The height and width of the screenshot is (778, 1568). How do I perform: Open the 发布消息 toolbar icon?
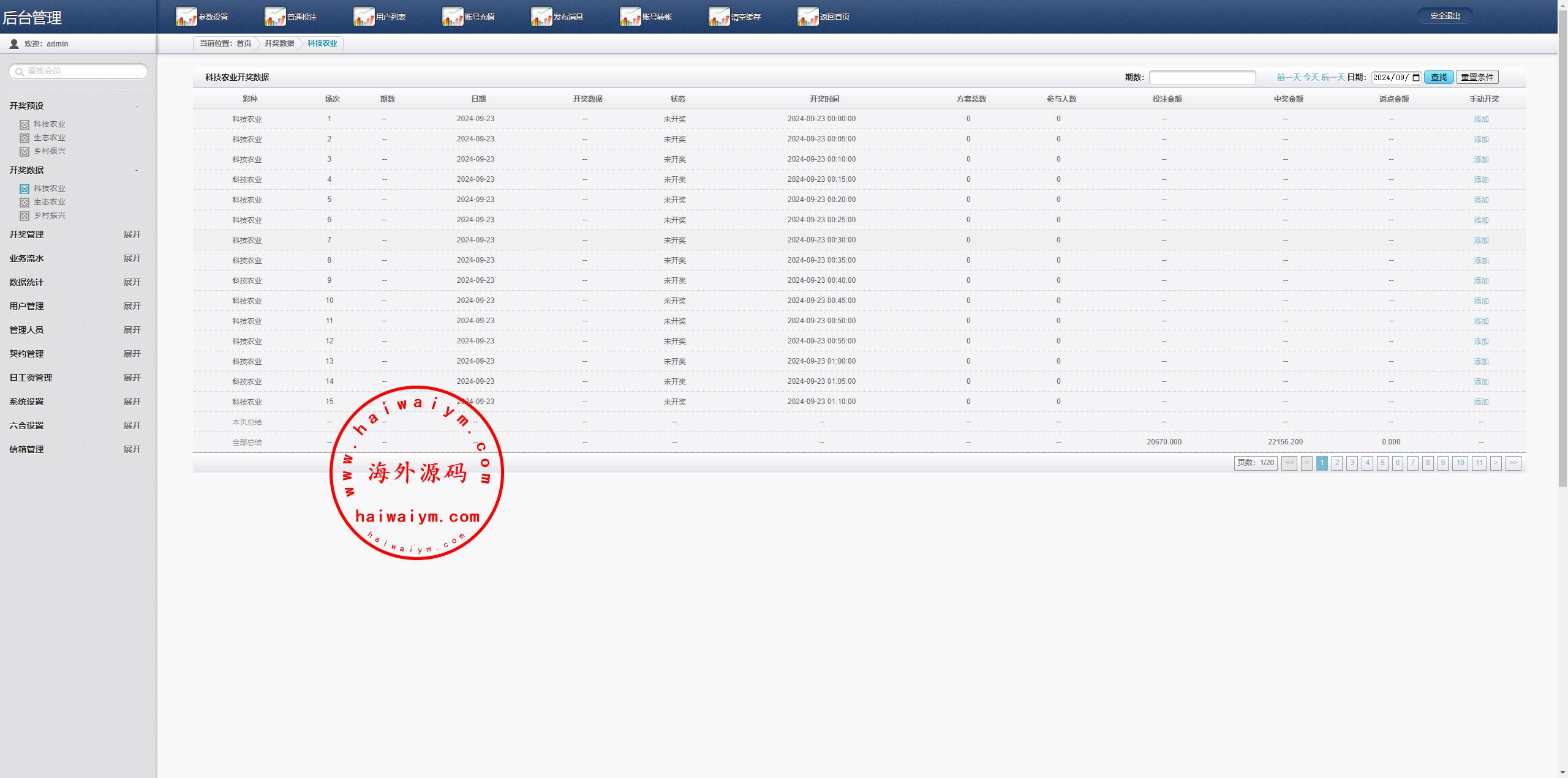click(541, 17)
